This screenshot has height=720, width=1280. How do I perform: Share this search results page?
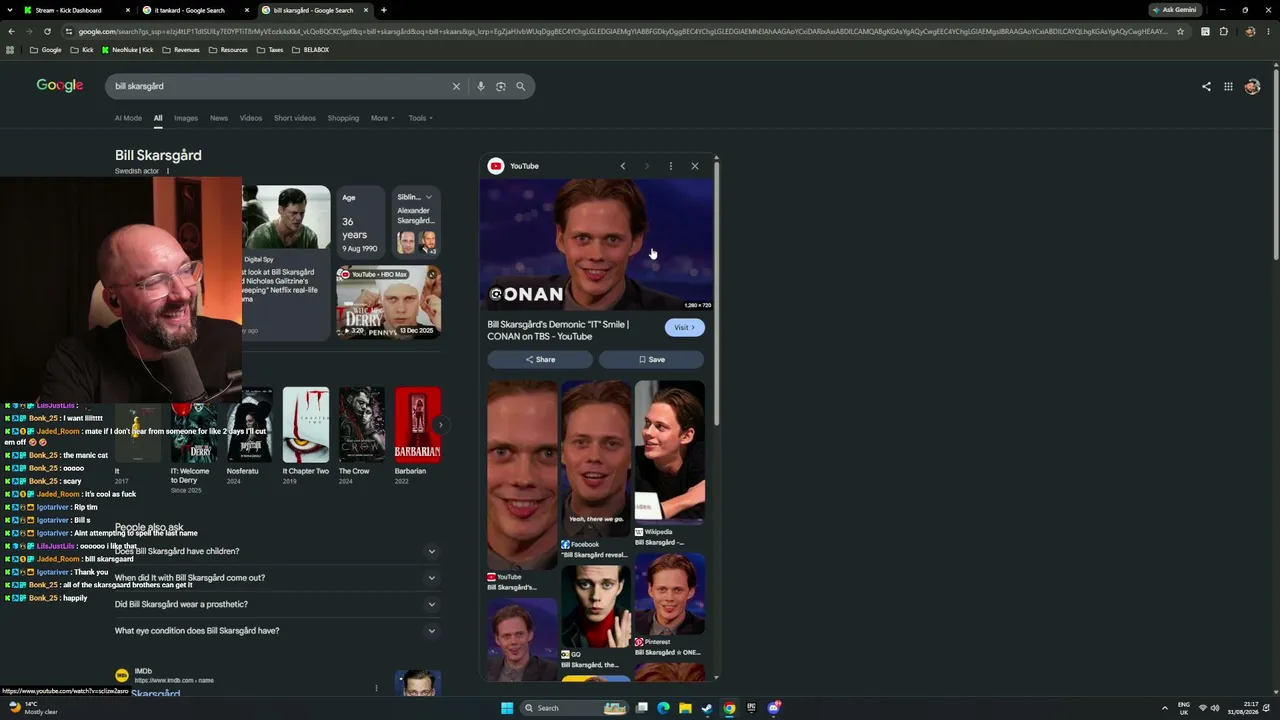coord(1206,86)
